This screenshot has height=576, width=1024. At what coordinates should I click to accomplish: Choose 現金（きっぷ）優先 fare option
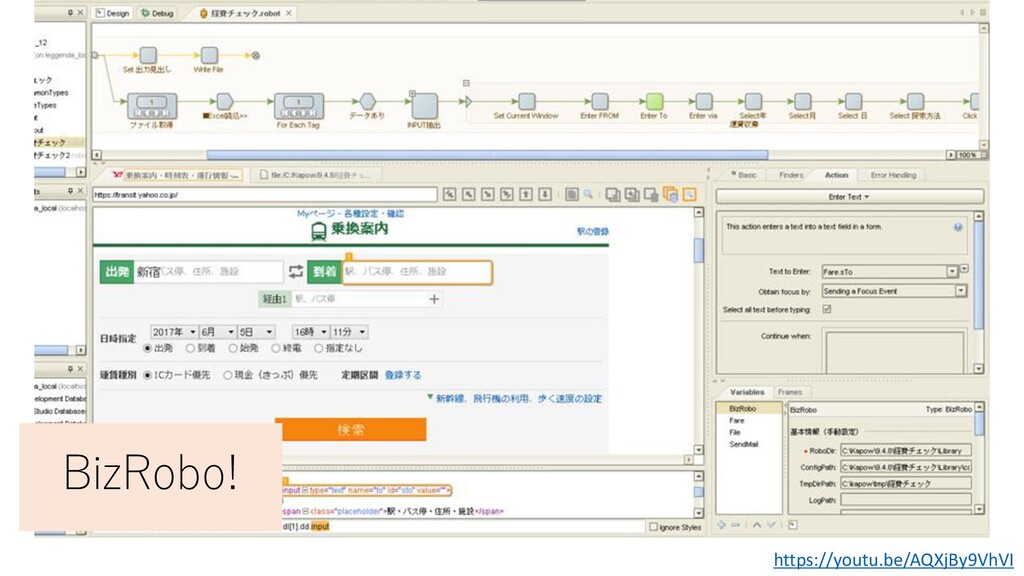coord(227,375)
